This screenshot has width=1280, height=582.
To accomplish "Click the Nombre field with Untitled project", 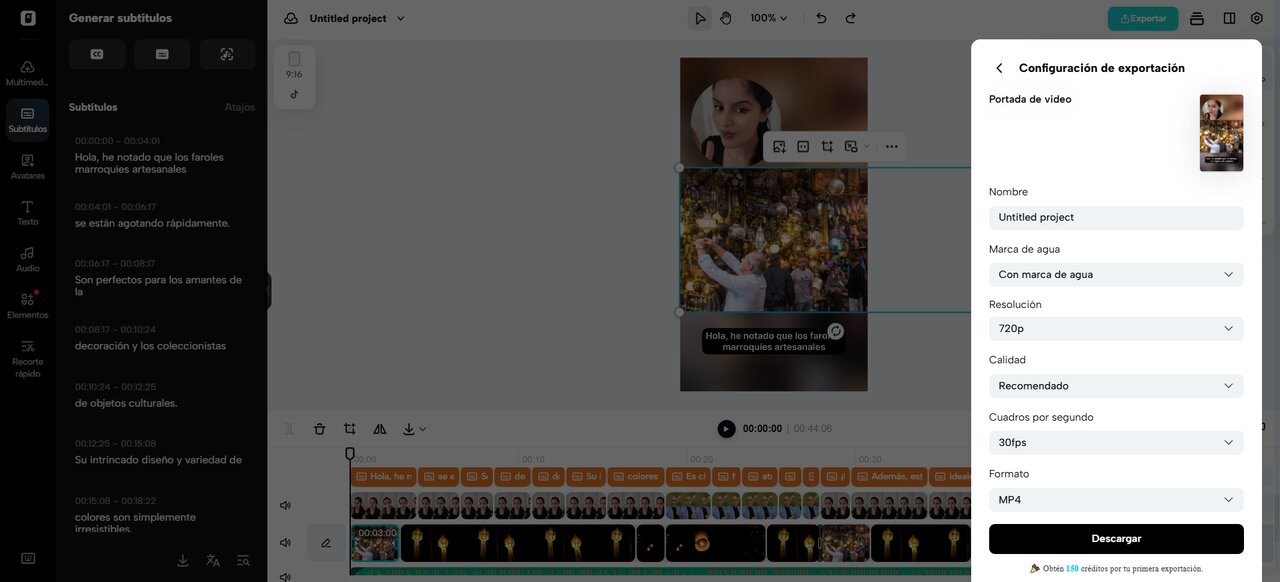I will [x=1116, y=217].
